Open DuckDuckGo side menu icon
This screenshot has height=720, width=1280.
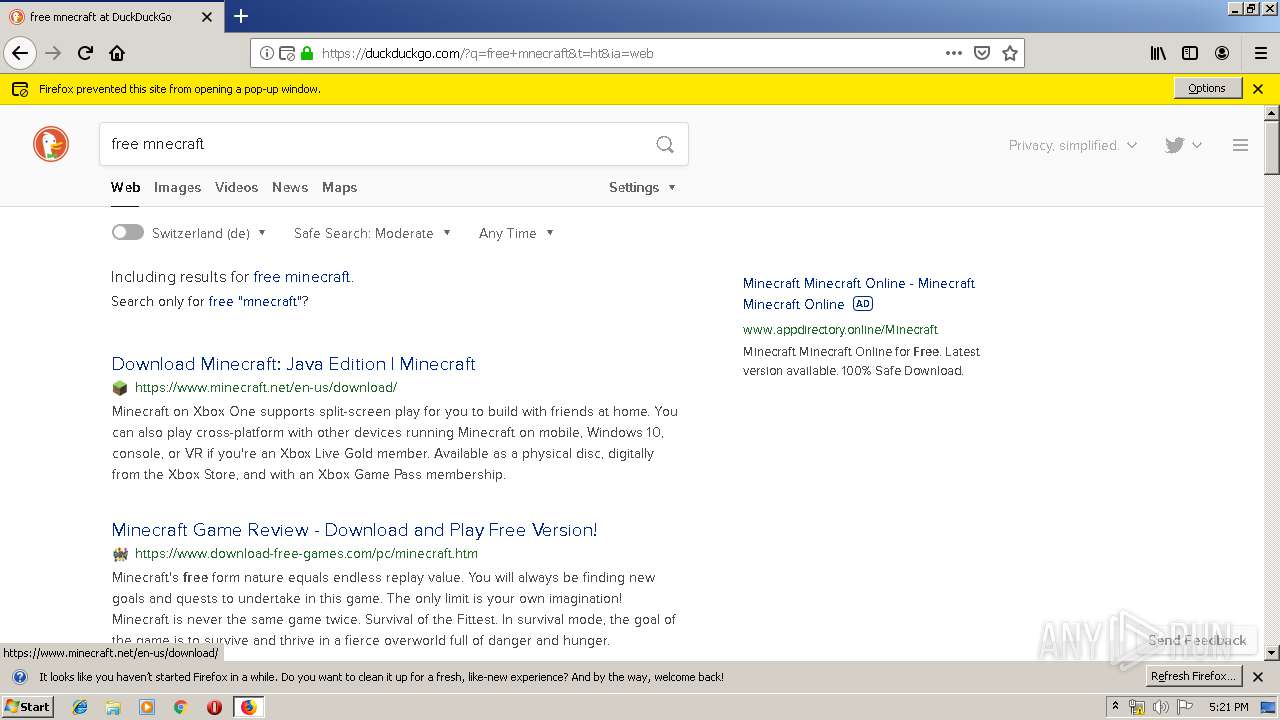pyautogui.click(x=1240, y=145)
